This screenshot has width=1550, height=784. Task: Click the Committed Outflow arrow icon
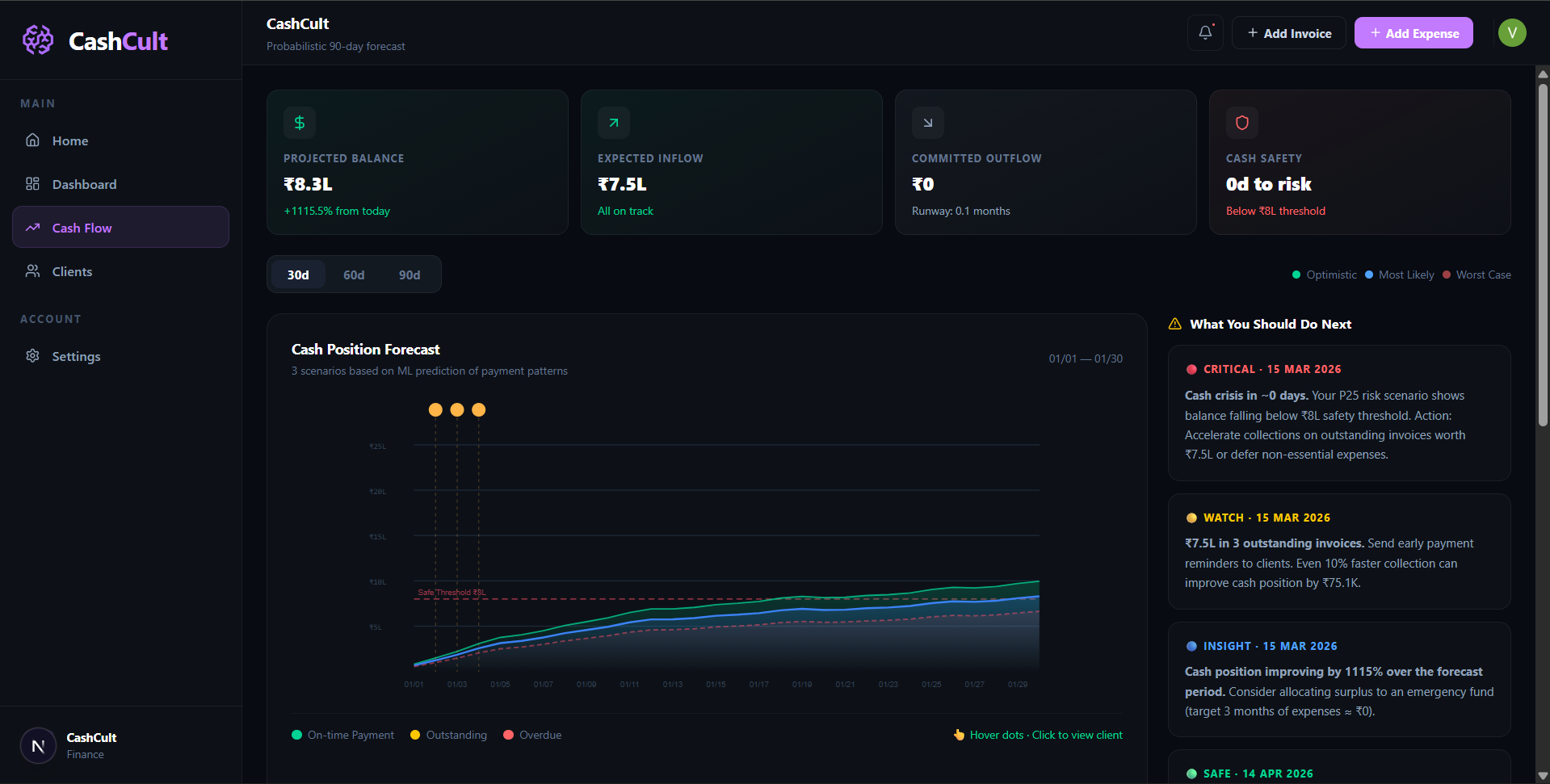(928, 123)
